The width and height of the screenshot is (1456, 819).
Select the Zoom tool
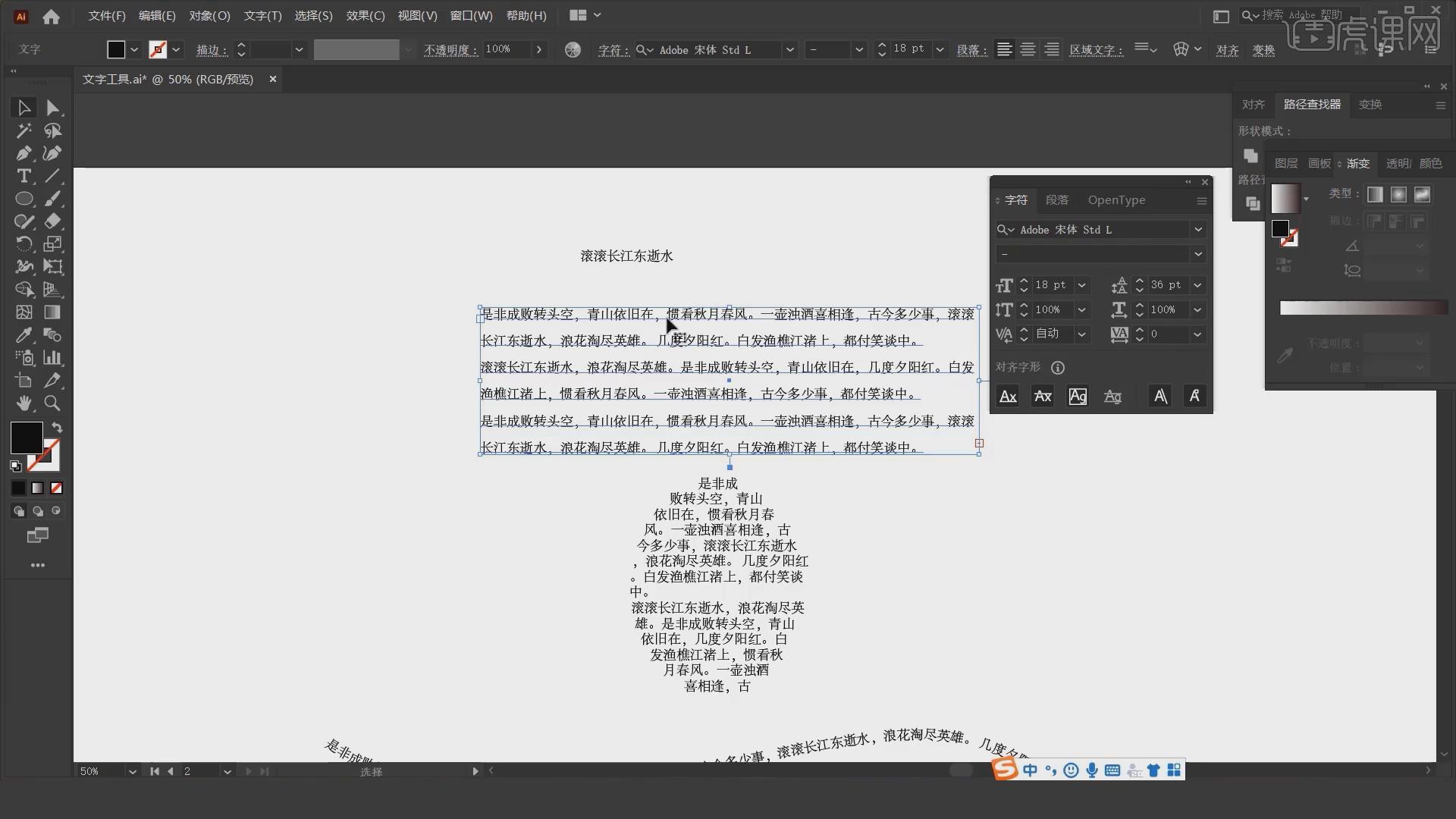pyautogui.click(x=52, y=403)
